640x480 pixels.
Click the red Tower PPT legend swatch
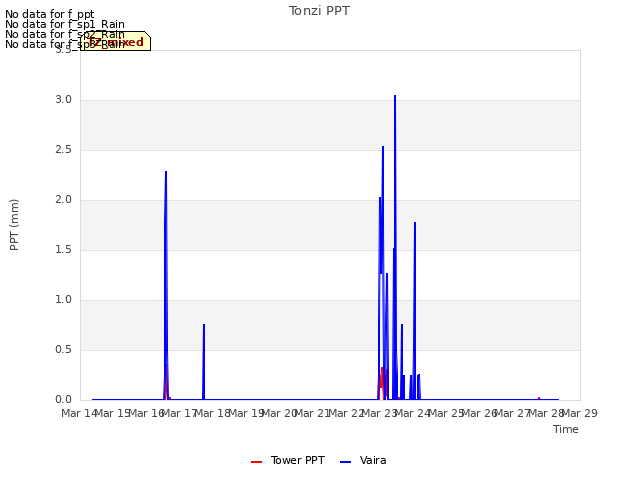tap(256, 462)
